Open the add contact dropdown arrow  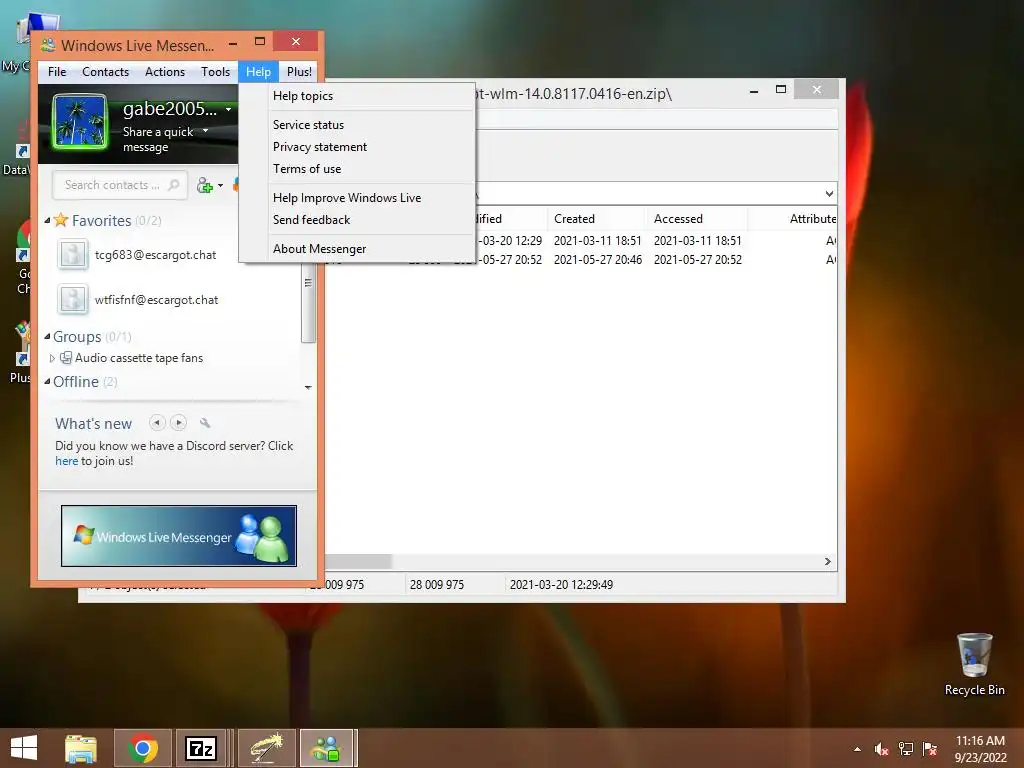pyautogui.click(x=220, y=186)
